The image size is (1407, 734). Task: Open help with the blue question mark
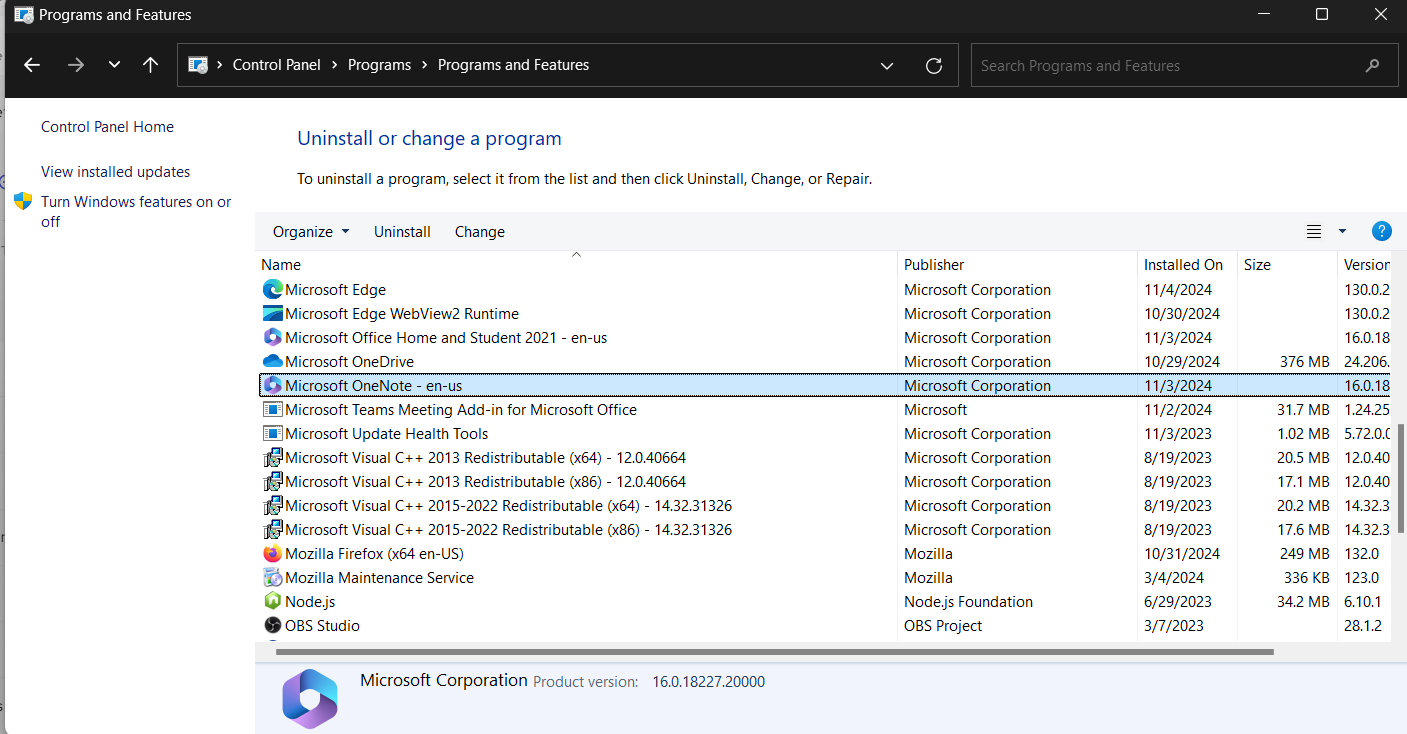[1382, 231]
